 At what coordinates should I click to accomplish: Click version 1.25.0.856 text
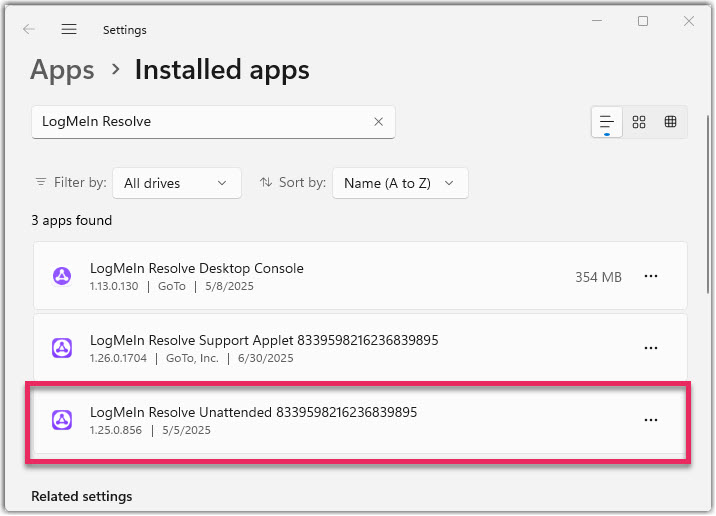point(116,431)
